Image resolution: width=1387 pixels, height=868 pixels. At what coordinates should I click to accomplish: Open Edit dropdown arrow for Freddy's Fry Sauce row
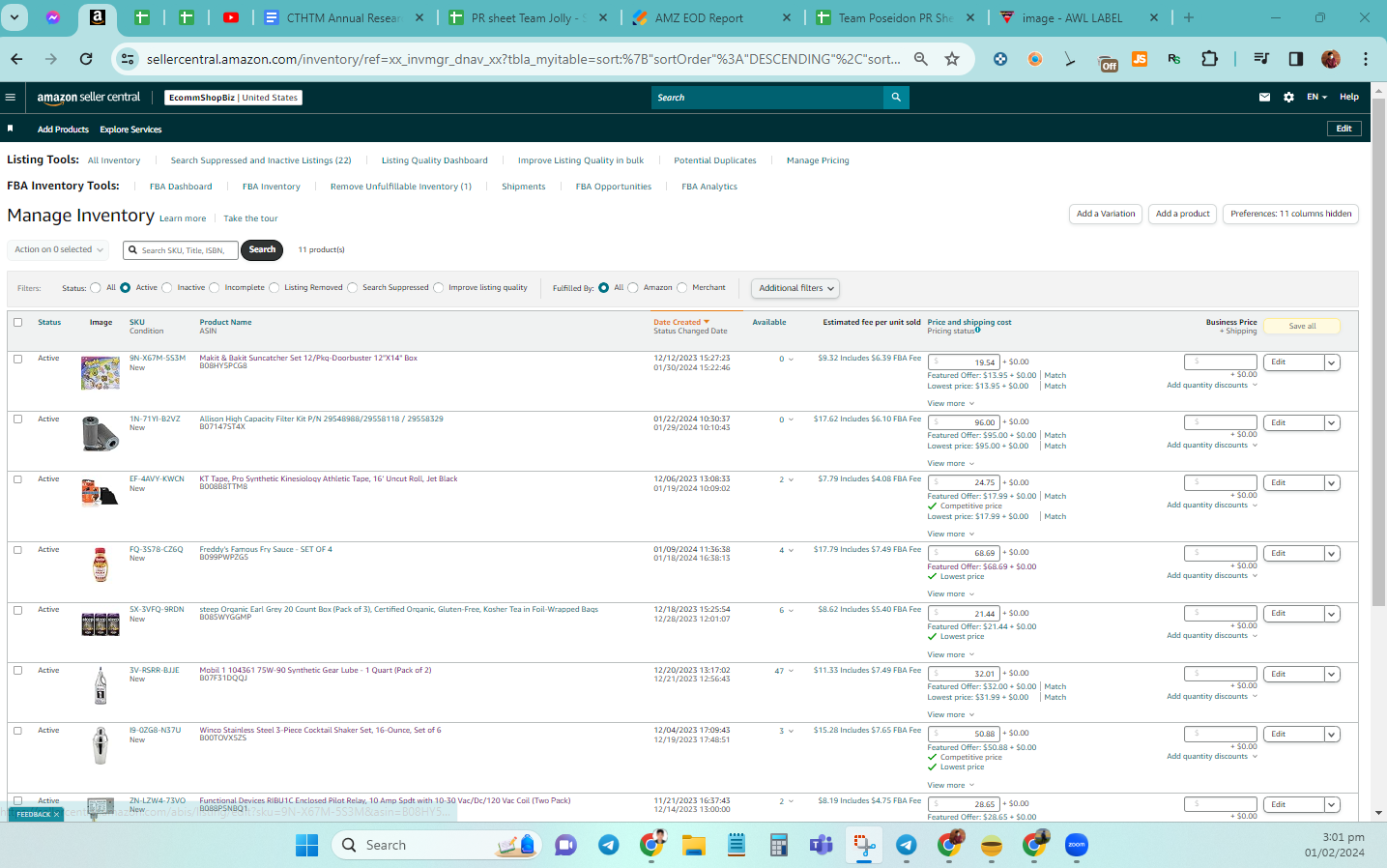tap(1332, 554)
